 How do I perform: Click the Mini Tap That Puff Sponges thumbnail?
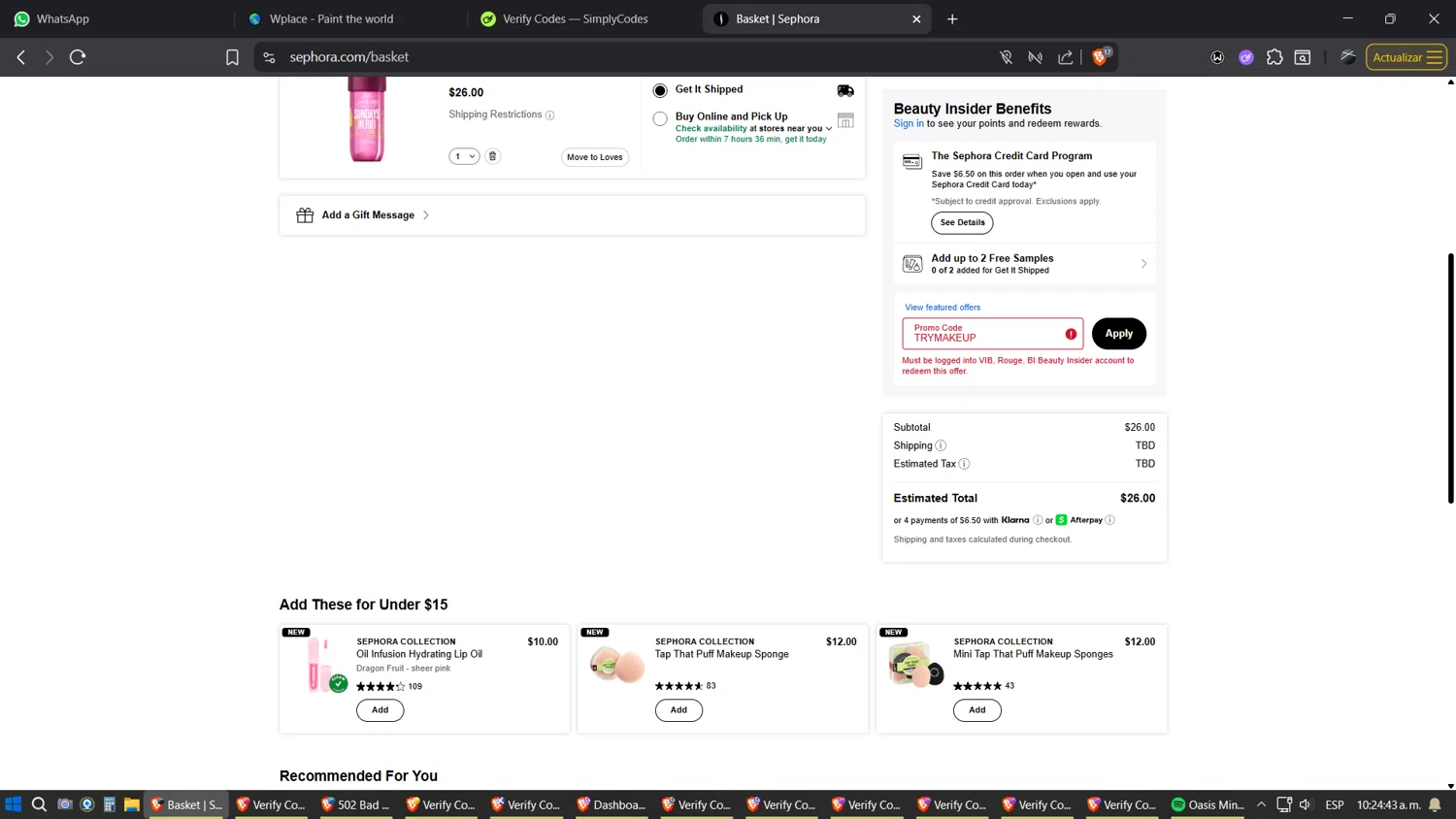click(x=915, y=666)
